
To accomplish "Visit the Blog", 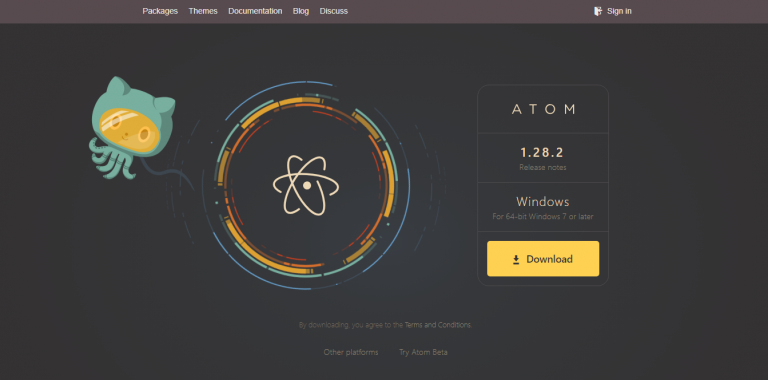I will pyautogui.click(x=301, y=11).
